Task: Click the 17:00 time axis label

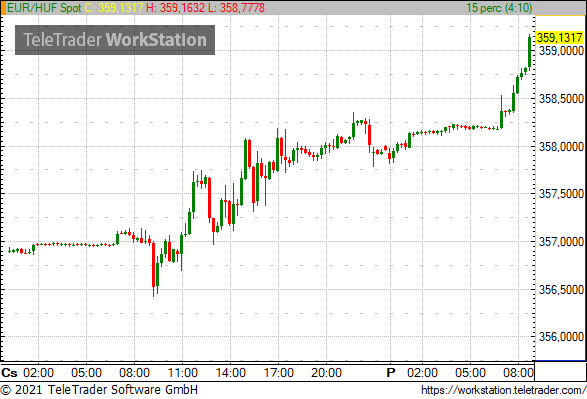Action: pyautogui.click(x=279, y=373)
